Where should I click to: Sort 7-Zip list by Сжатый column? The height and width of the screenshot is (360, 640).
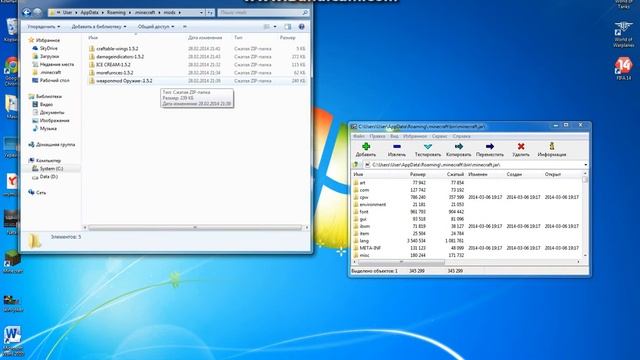point(455,174)
